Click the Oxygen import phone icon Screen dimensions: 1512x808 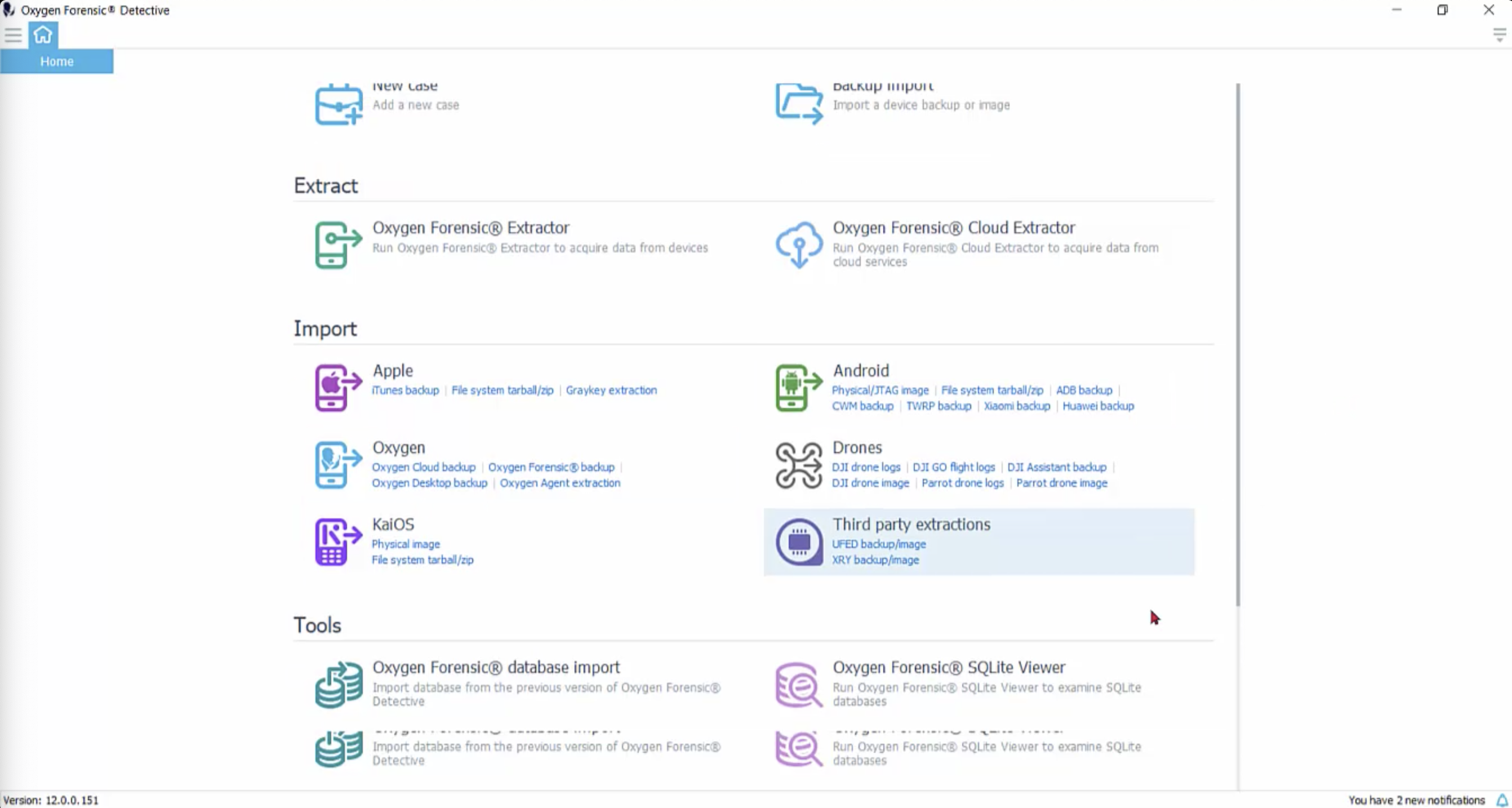[x=339, y=464]
